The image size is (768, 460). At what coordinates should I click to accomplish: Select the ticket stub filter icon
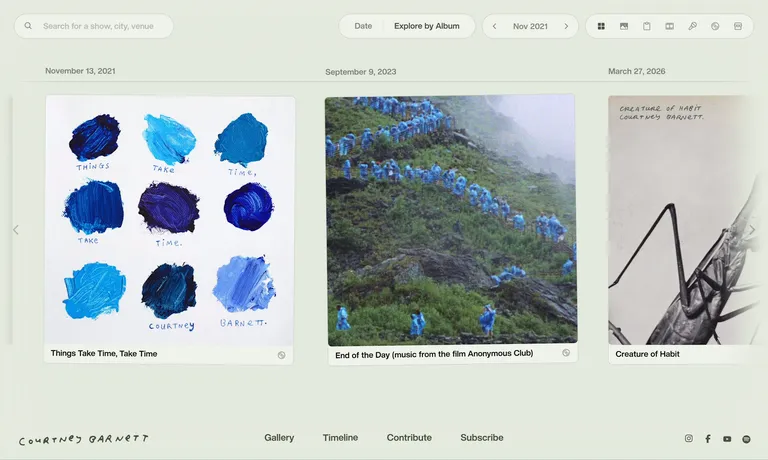pos(669,26)
